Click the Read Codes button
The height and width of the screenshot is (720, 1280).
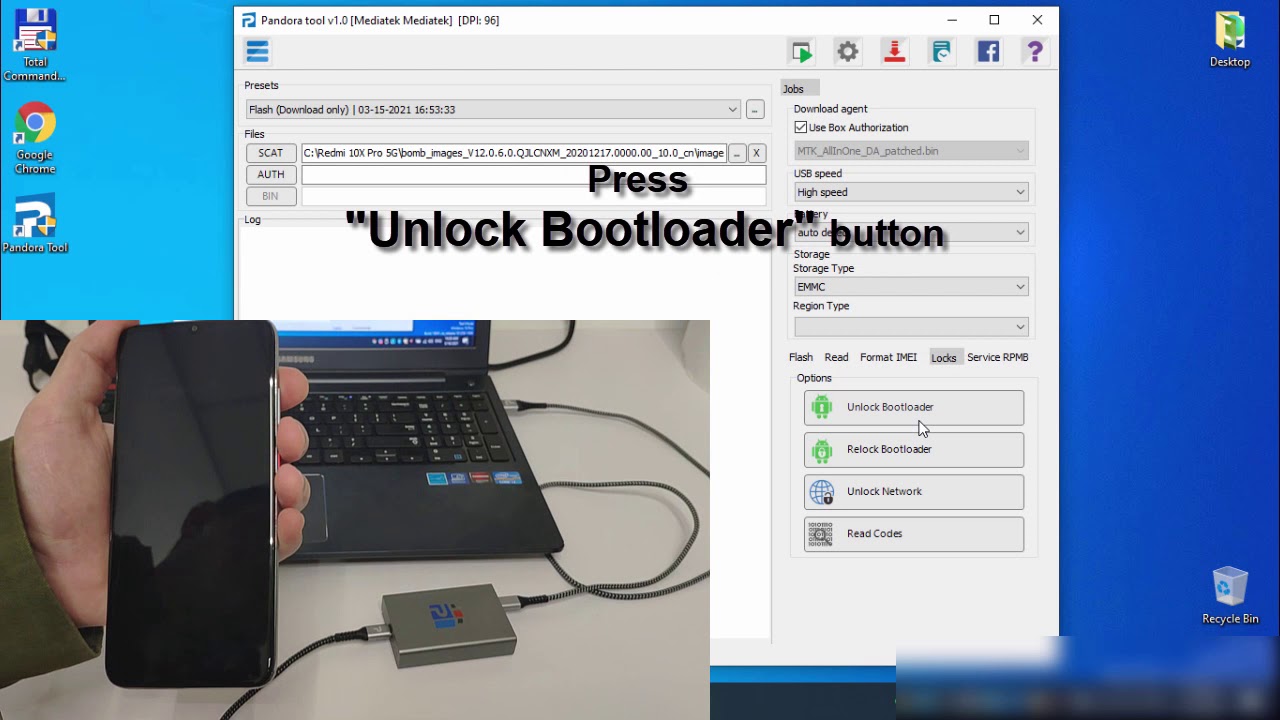click(x=914, y=533)
